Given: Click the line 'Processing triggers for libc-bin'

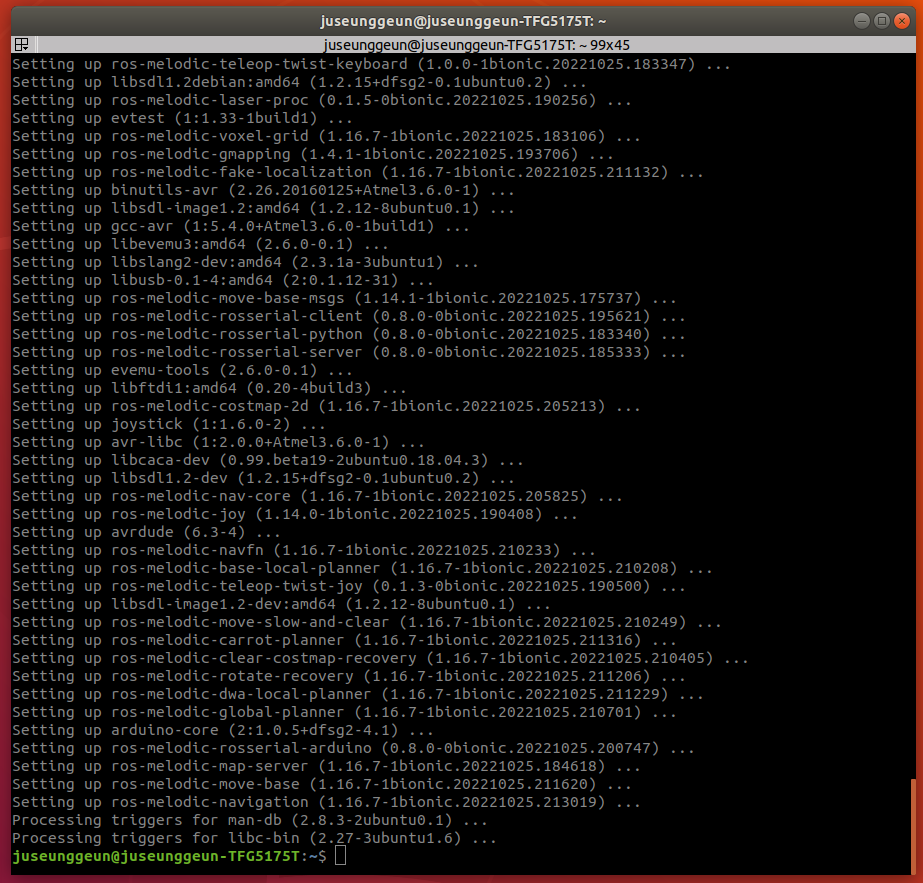Looking at the screenshot, I should point(254,839).
